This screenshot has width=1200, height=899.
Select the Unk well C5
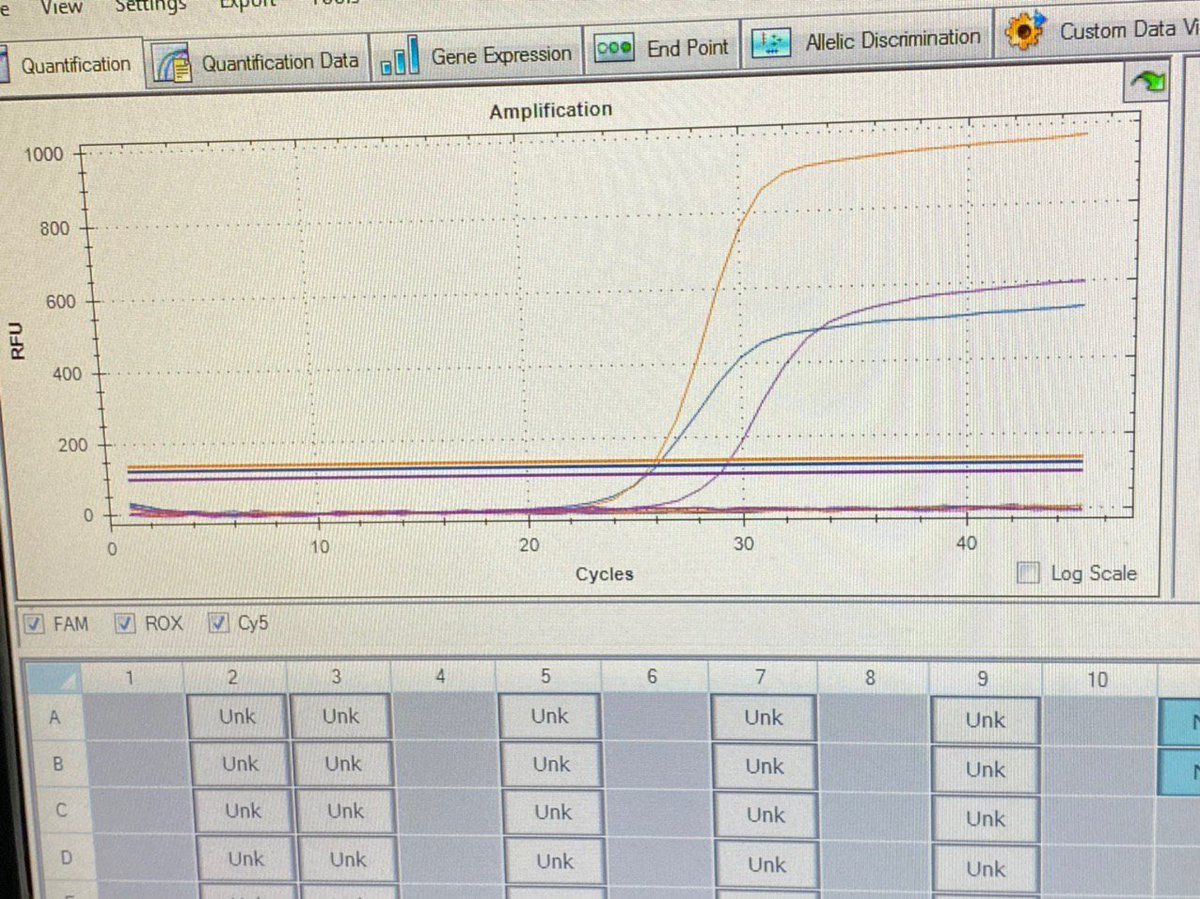pos(553,813)
